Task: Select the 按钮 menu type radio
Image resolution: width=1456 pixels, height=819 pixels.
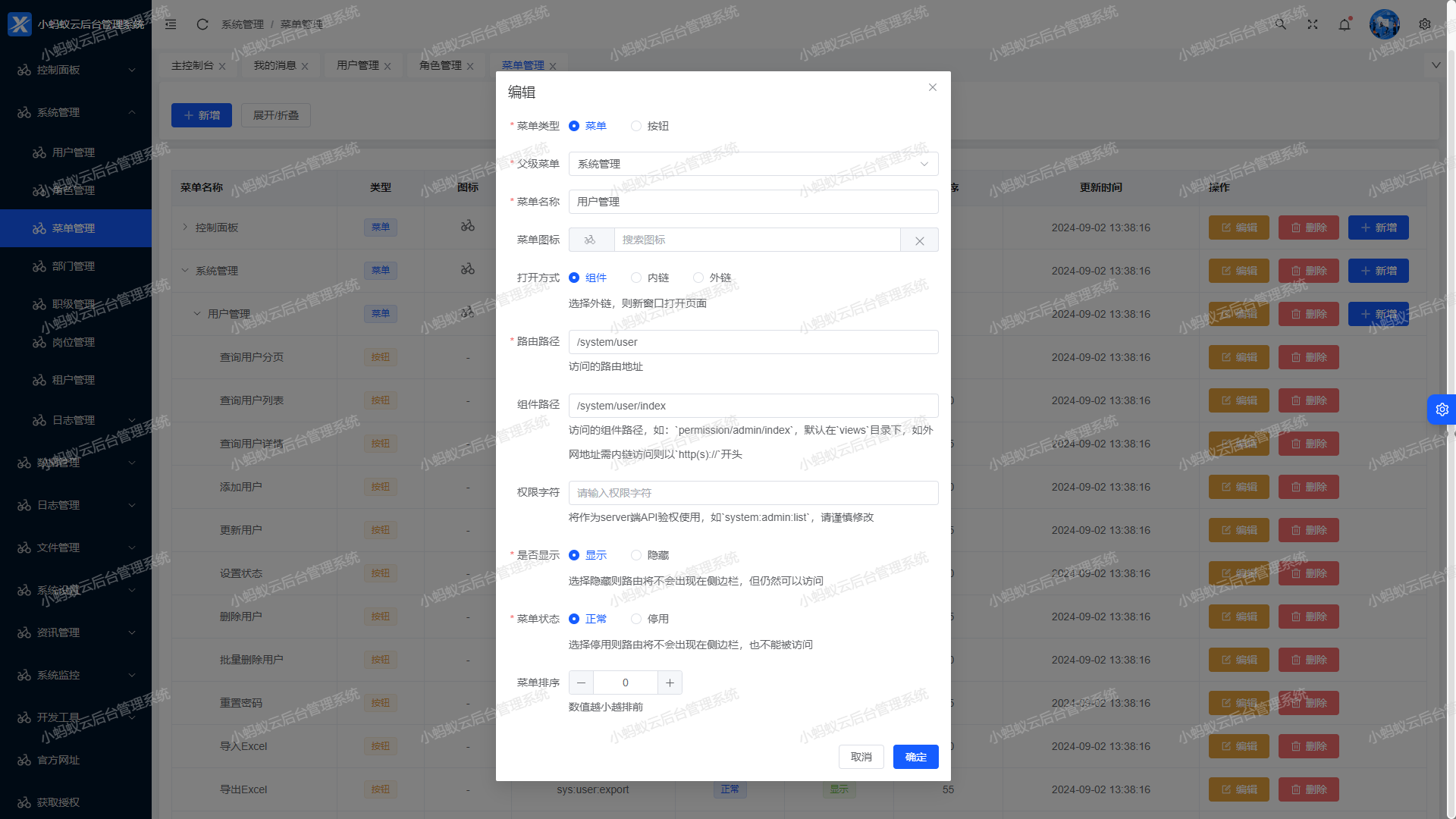Action: pos(636,126)
